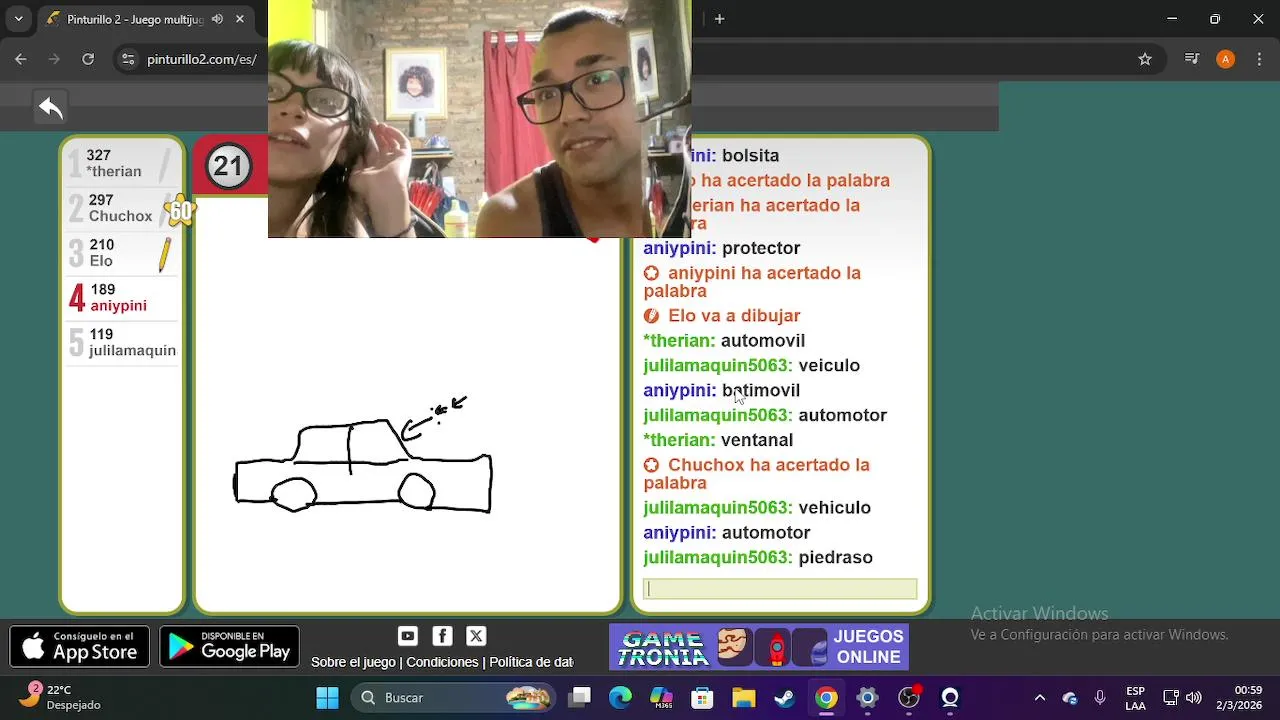Open the ESP LAA language switcher

(x=1135, y=698)
